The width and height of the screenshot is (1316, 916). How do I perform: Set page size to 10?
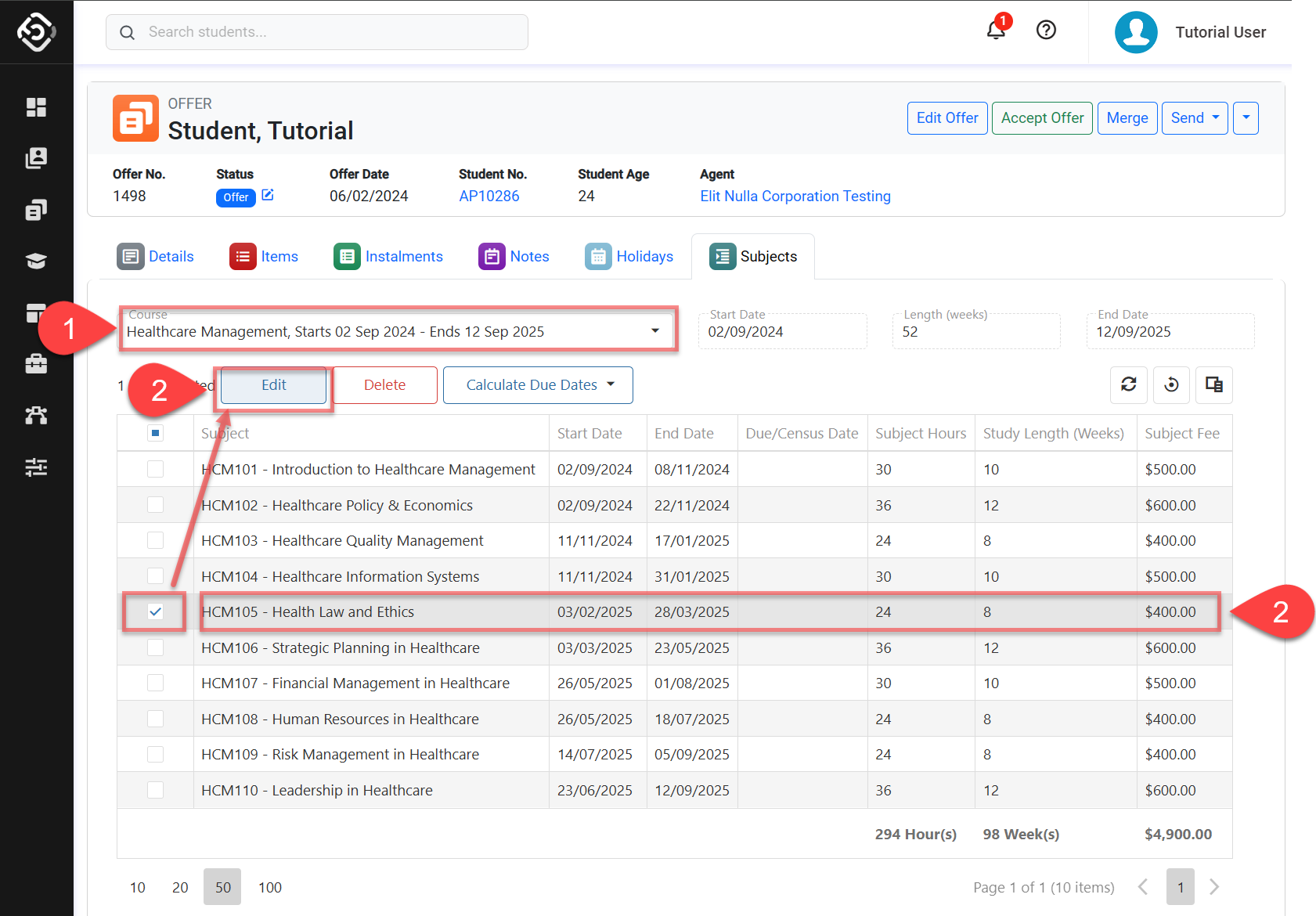click(x=138, y=887)
